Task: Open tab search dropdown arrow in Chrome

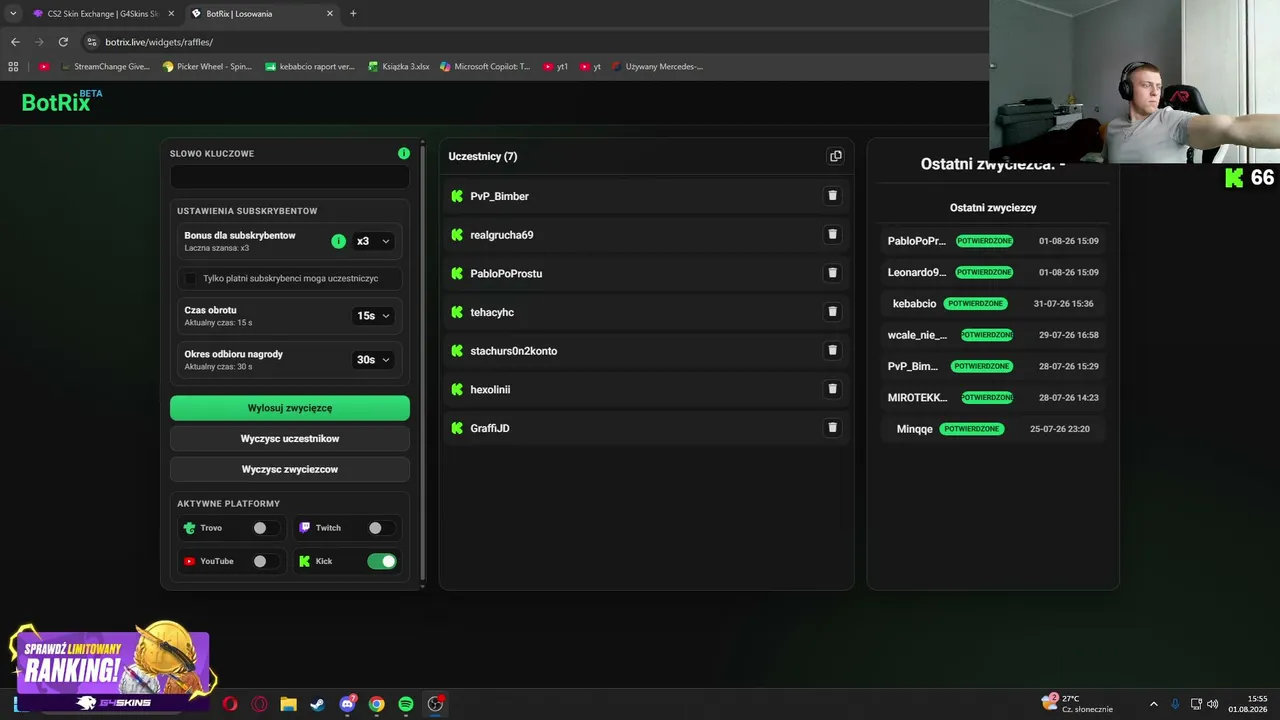Action: (x=13, y=14)
